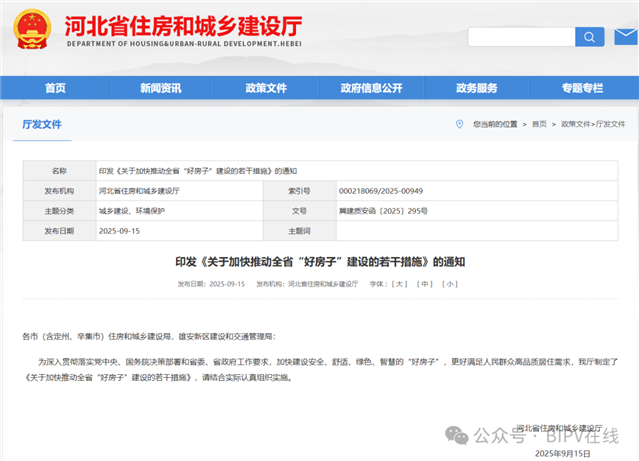Go to 政策文件 in the nav bar
This screenshot has height=461, width=639.
(x=265, y=88)
